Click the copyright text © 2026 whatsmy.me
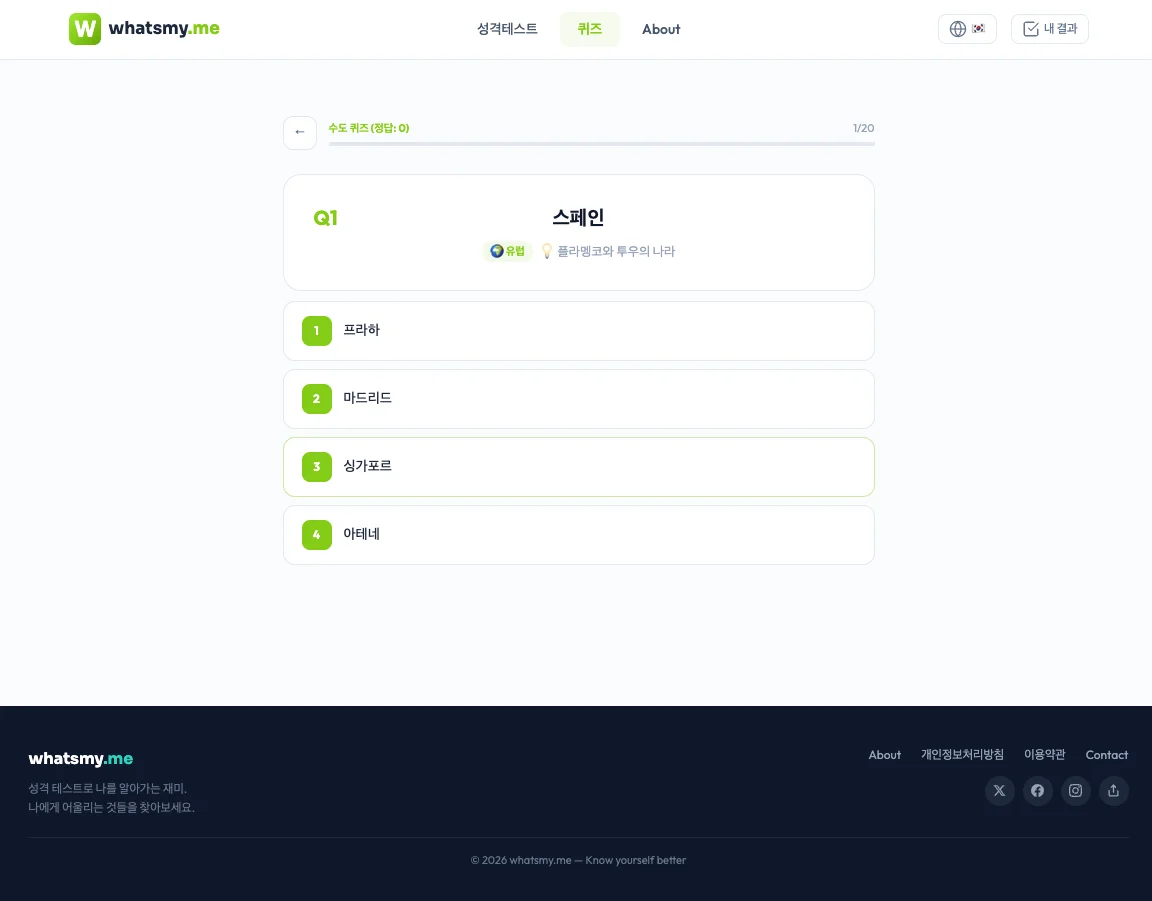Image resolution: width=1152 pixels, height=901 pixels. (x=578, y=860)
